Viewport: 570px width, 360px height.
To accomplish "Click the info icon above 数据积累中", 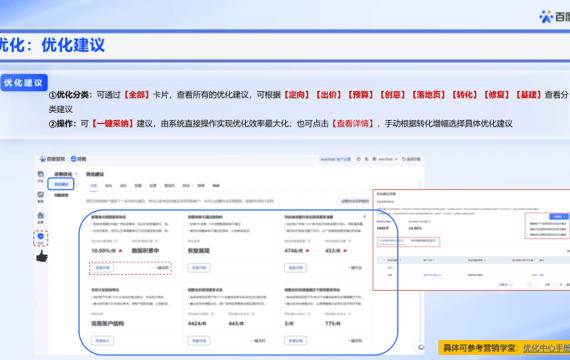I will pos(156,241).
